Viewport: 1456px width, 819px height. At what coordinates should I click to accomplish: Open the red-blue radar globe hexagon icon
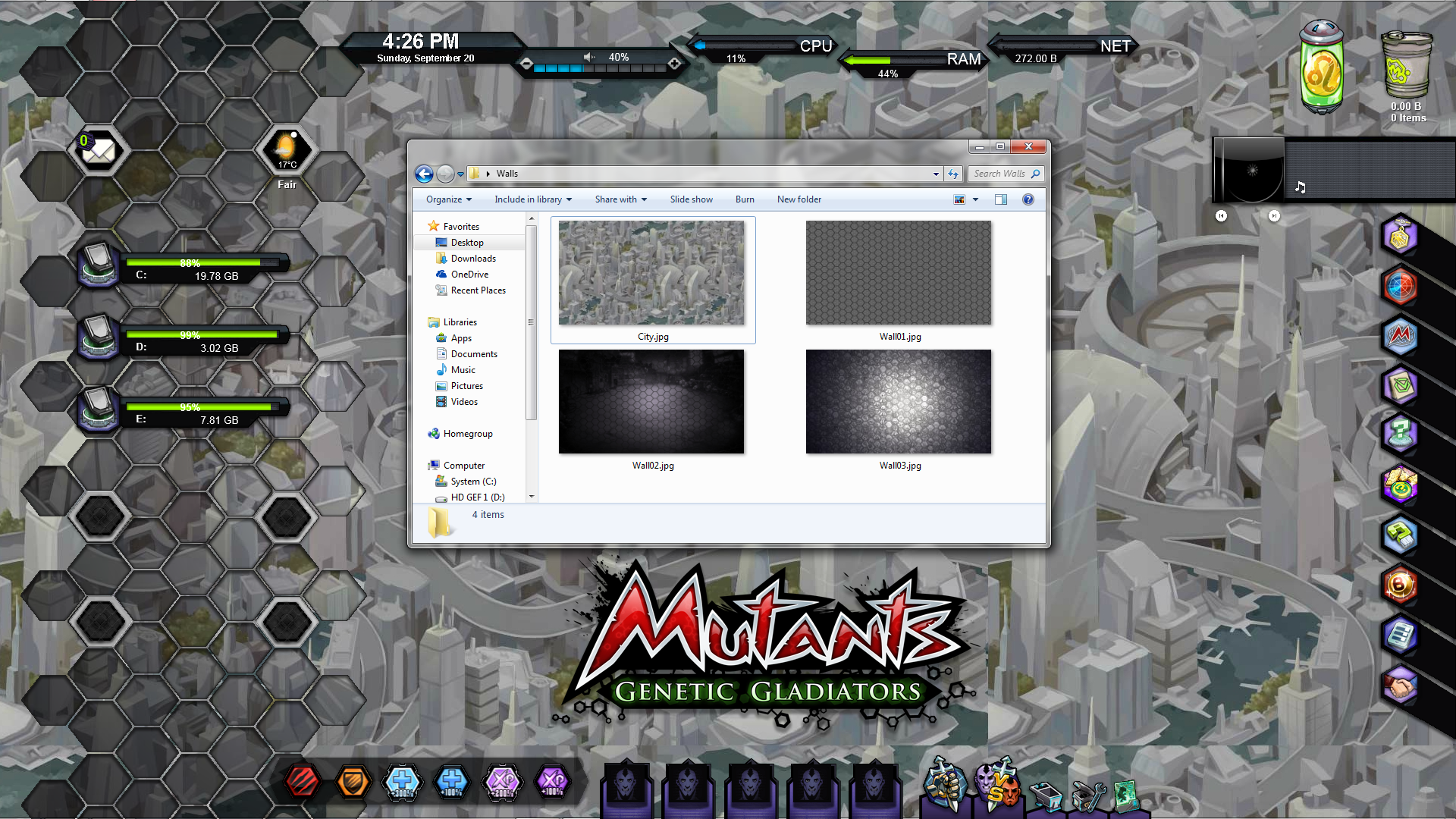pyautogui.click(x=1400, y=287)
